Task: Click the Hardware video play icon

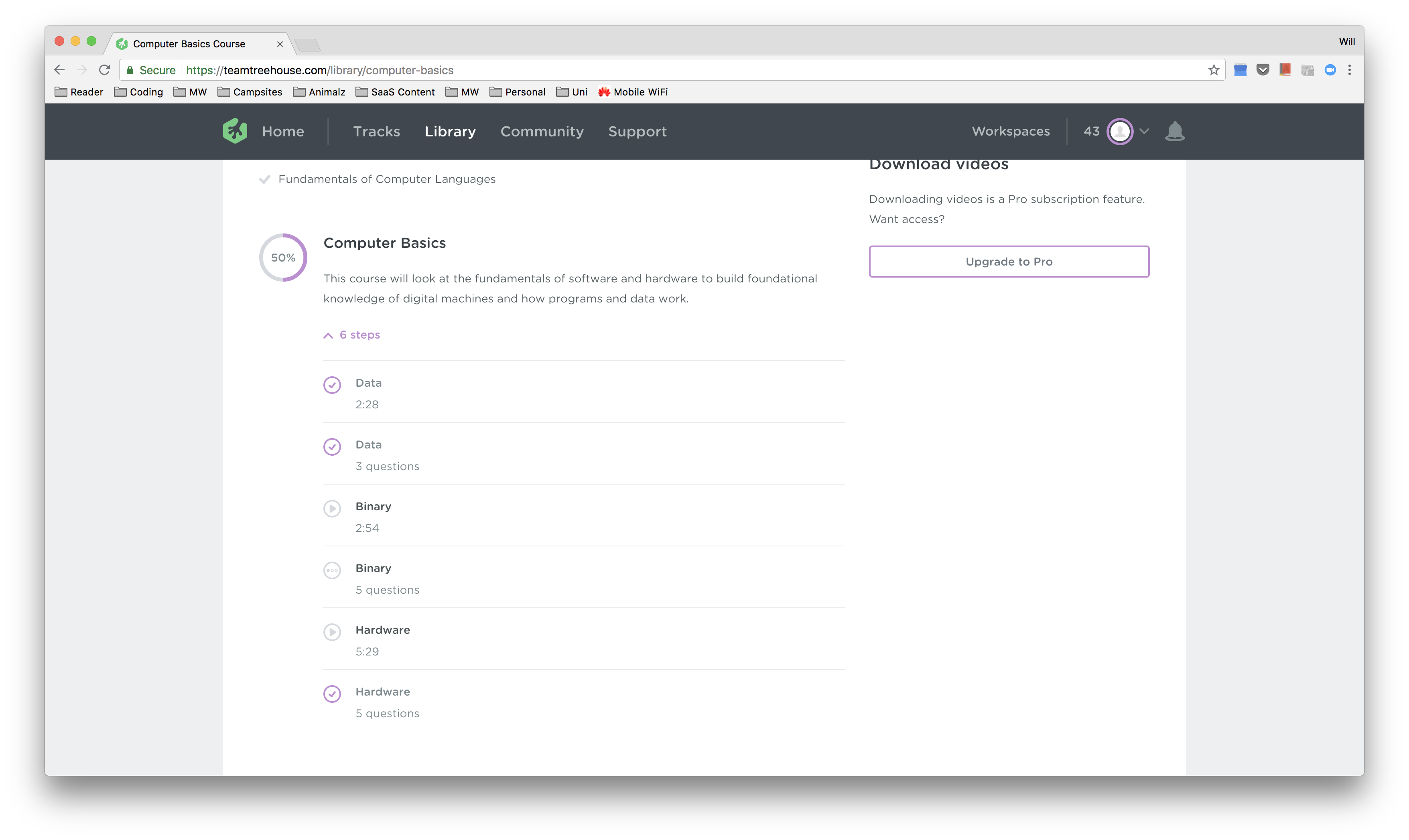Action: pyautogui.click(x=332, y=632)
